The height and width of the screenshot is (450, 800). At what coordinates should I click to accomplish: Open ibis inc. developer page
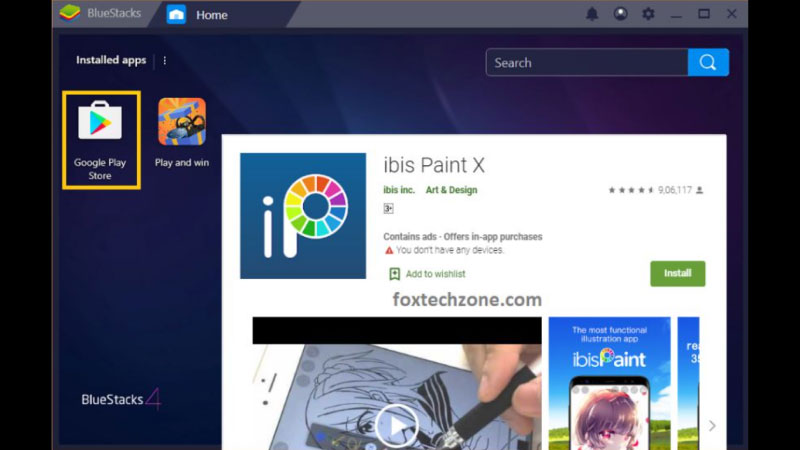(x=399, y=190)
